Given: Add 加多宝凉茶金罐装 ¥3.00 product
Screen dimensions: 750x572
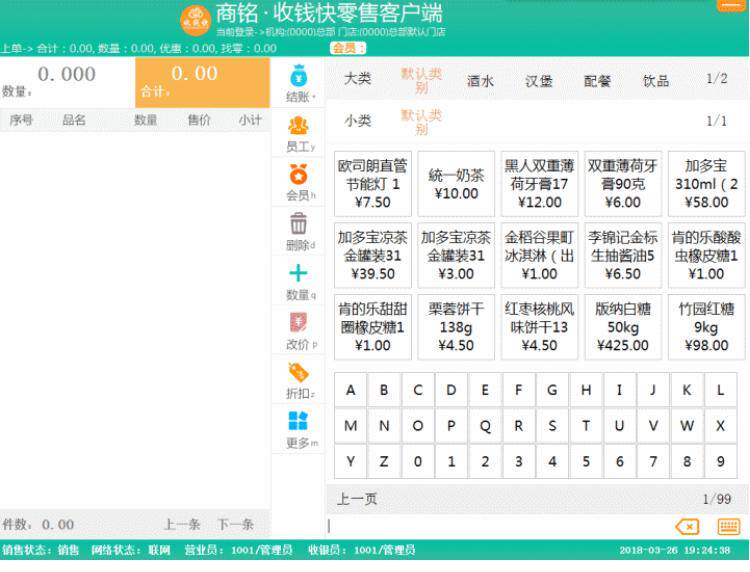Looking at the screenshot, I should [456, 255].
